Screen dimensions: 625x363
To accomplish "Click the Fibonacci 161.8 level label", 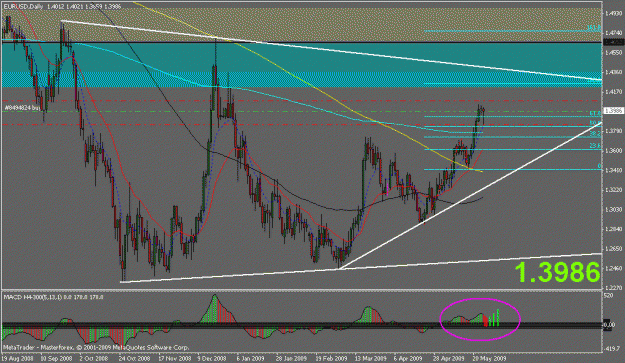I will [594, 28].
